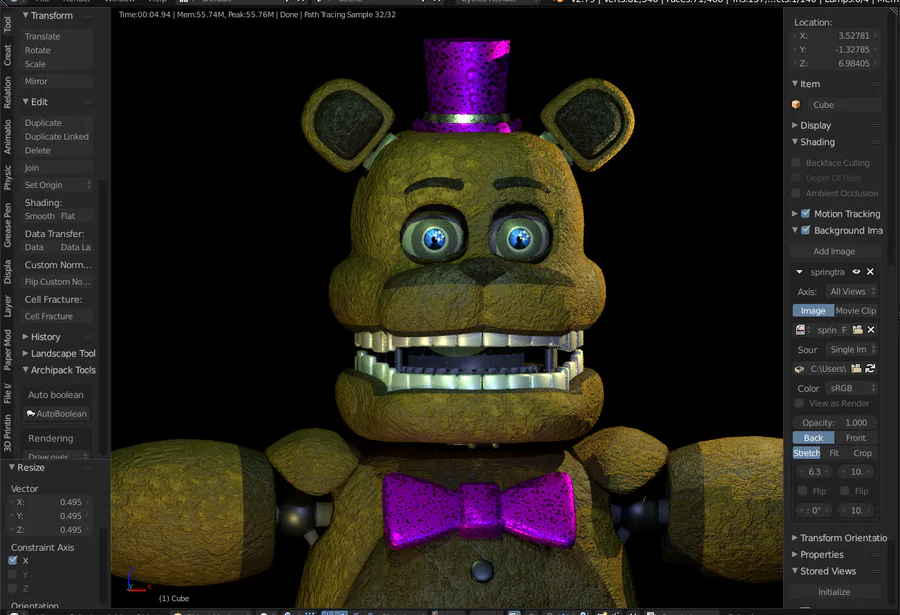Image resolution: width=900 pixels, height=615 pixels.
Task: Collapse the Resize operator panel
Action: [x=11, y=467]
